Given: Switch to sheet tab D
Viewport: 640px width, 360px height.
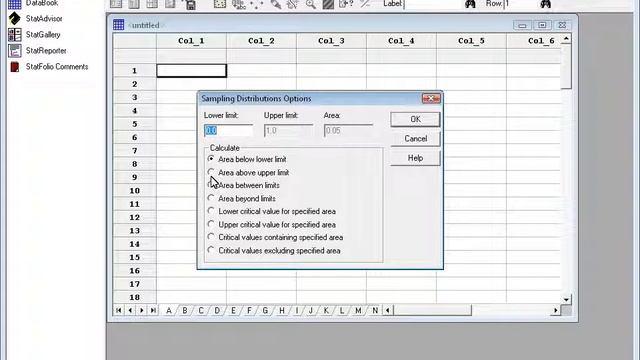Looking at the screenshot, I should [x=217, y=311].
